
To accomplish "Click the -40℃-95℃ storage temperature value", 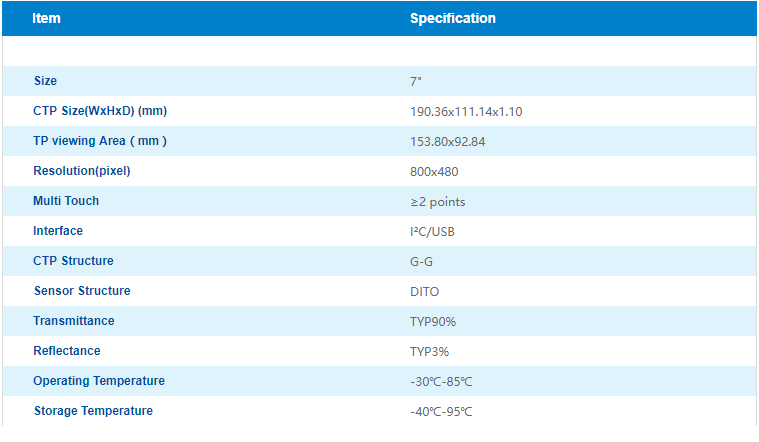I will [441, 412].
